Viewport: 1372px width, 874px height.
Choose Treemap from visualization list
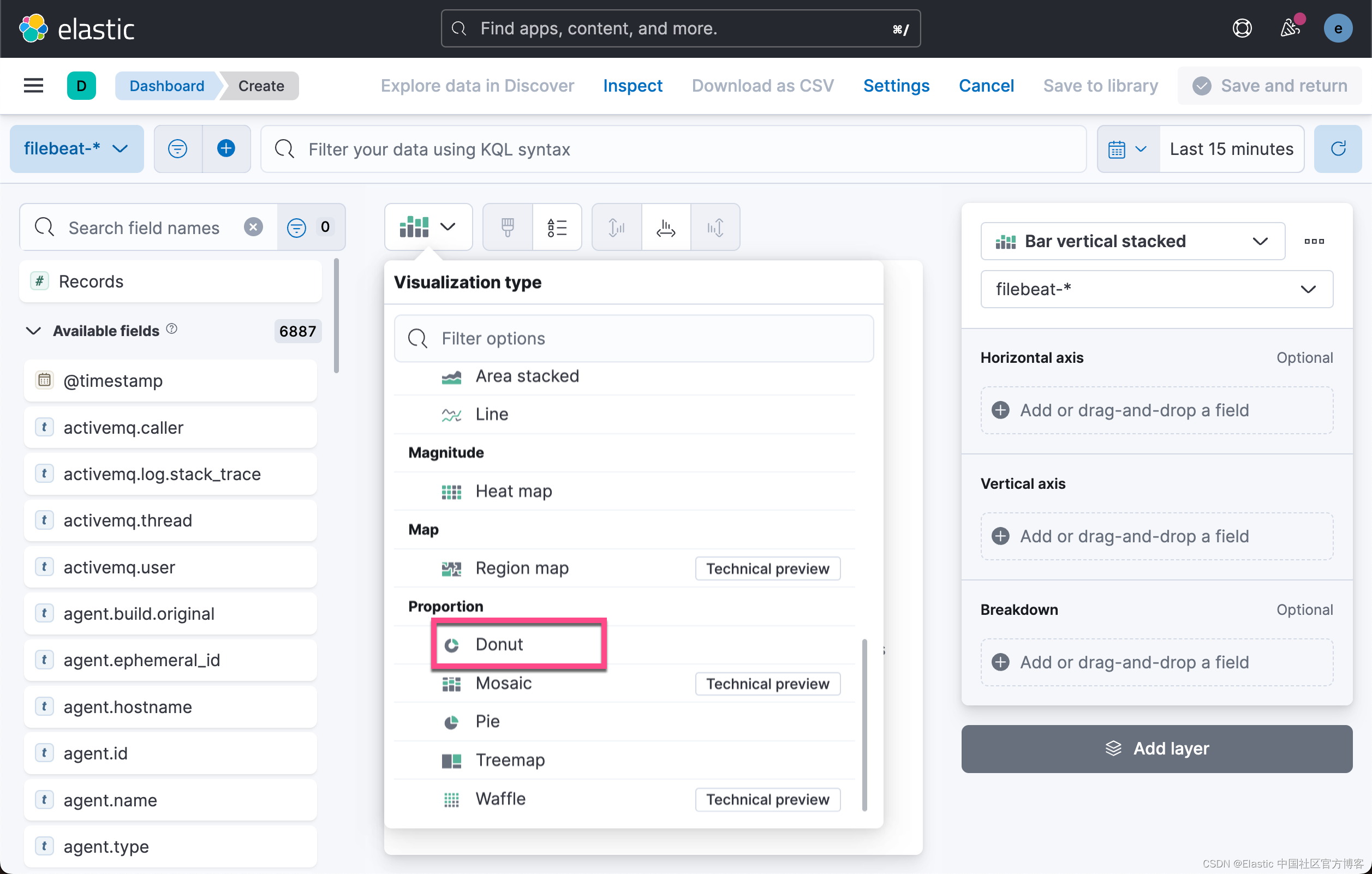coord(509,760)
